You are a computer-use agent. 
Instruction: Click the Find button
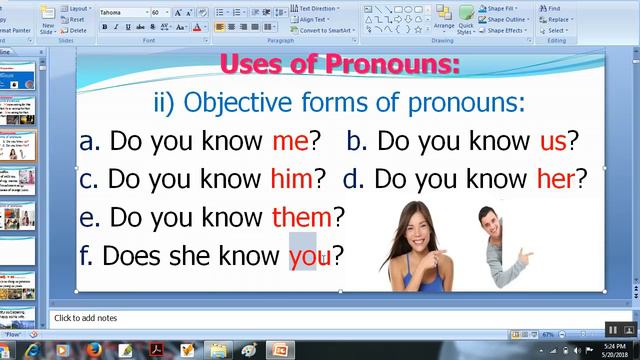tap(550, 8)
